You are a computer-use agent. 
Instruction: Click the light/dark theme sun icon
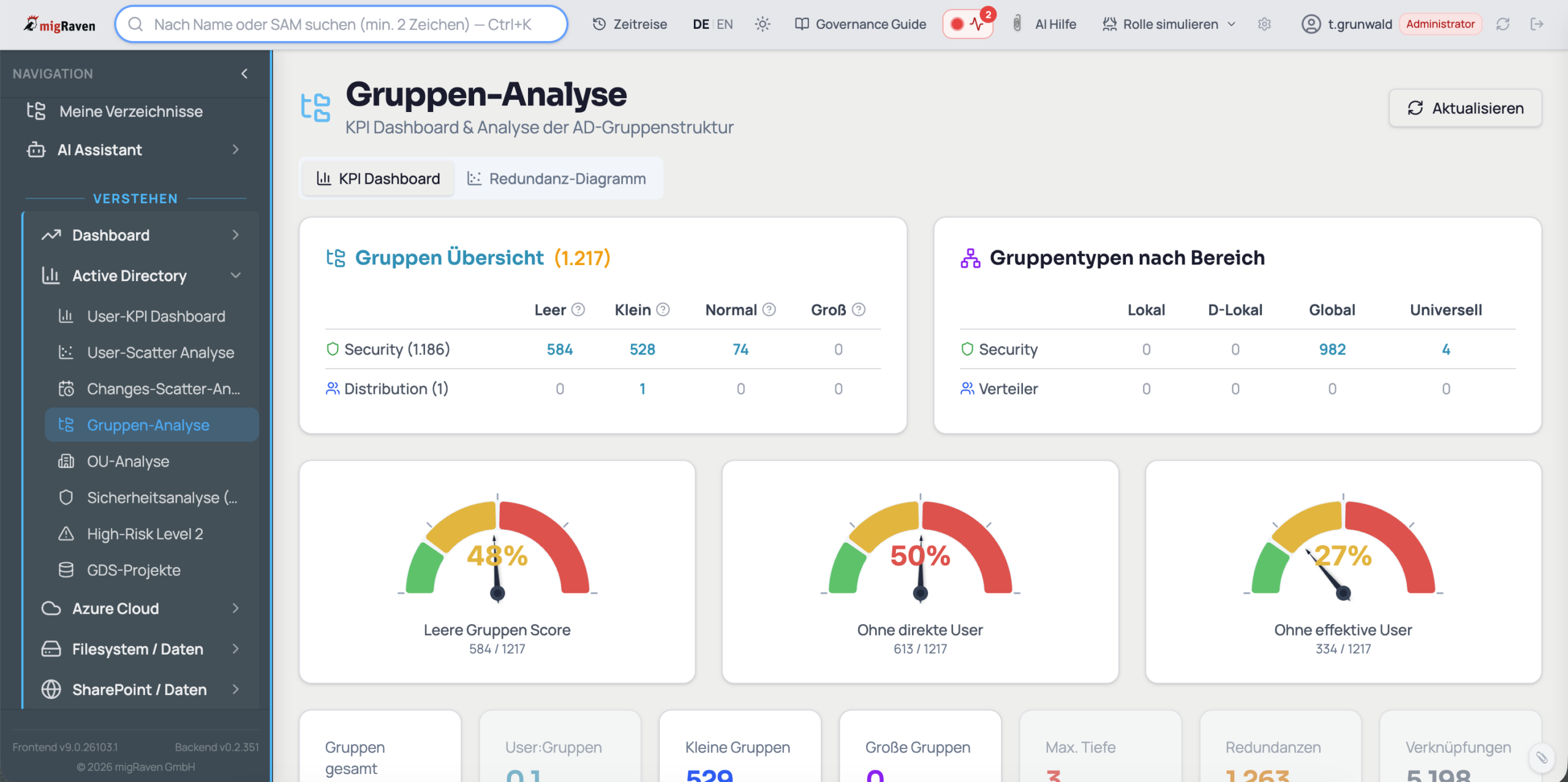pos(762,24)
